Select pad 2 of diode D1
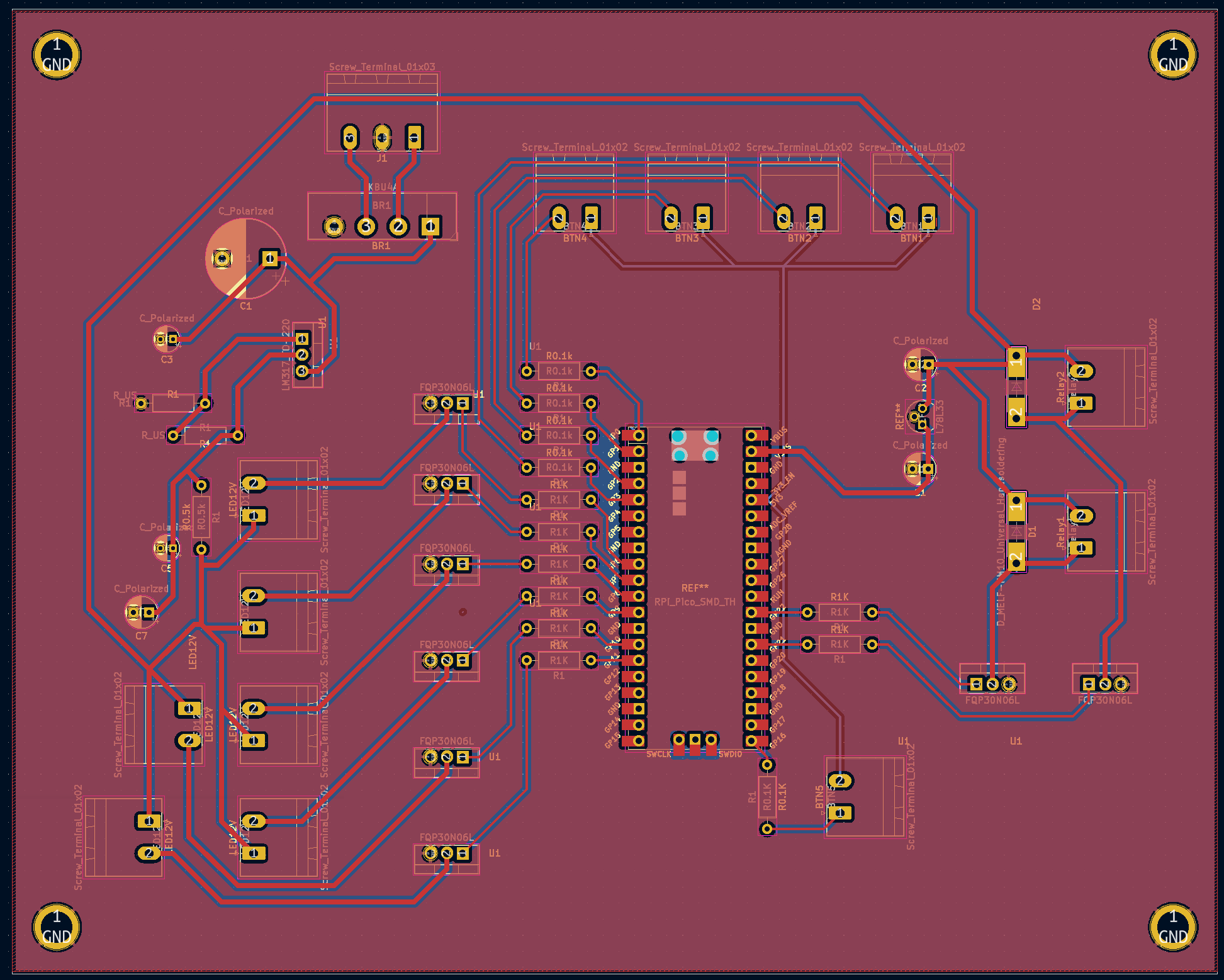Screen dimensions: 1224x980 click(x=1016, y=557)
